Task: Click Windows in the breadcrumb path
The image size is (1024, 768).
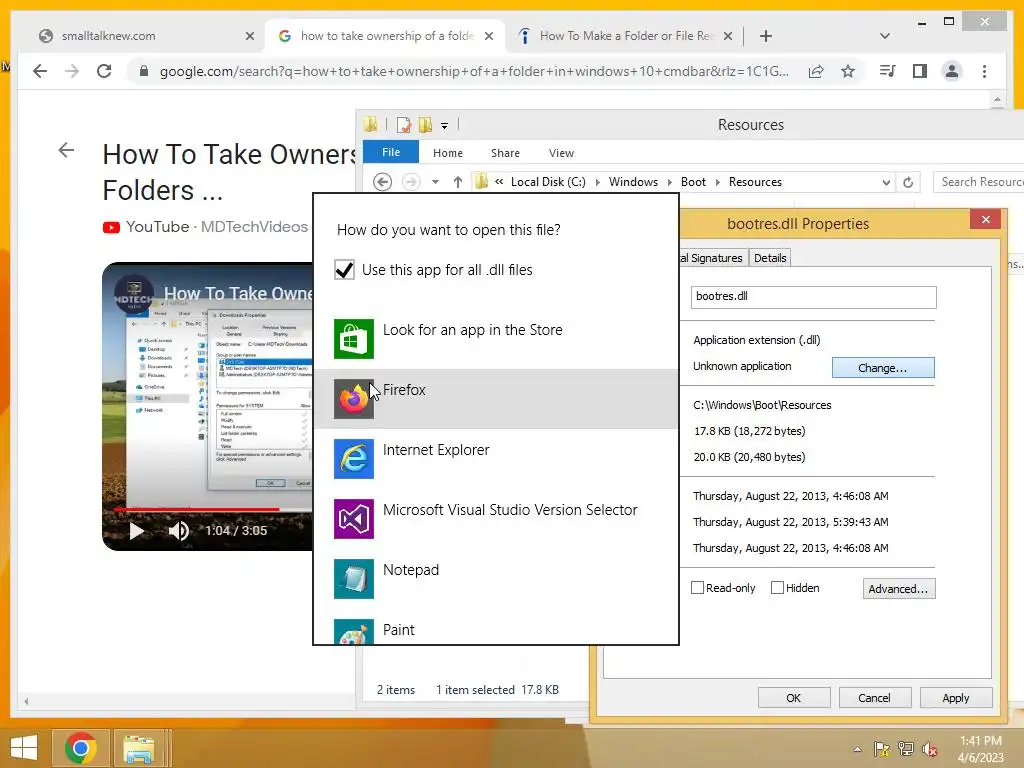Action: tap(633, 182)
